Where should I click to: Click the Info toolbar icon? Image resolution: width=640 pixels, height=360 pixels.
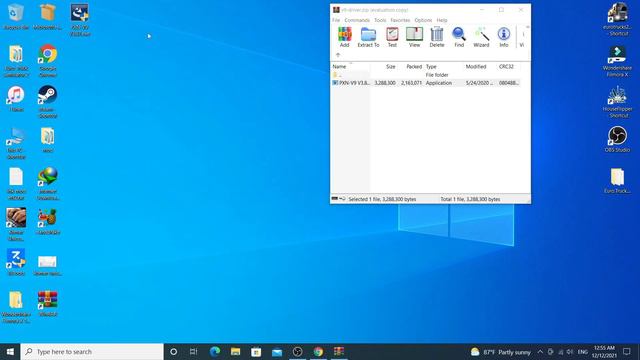click(504, 37)
